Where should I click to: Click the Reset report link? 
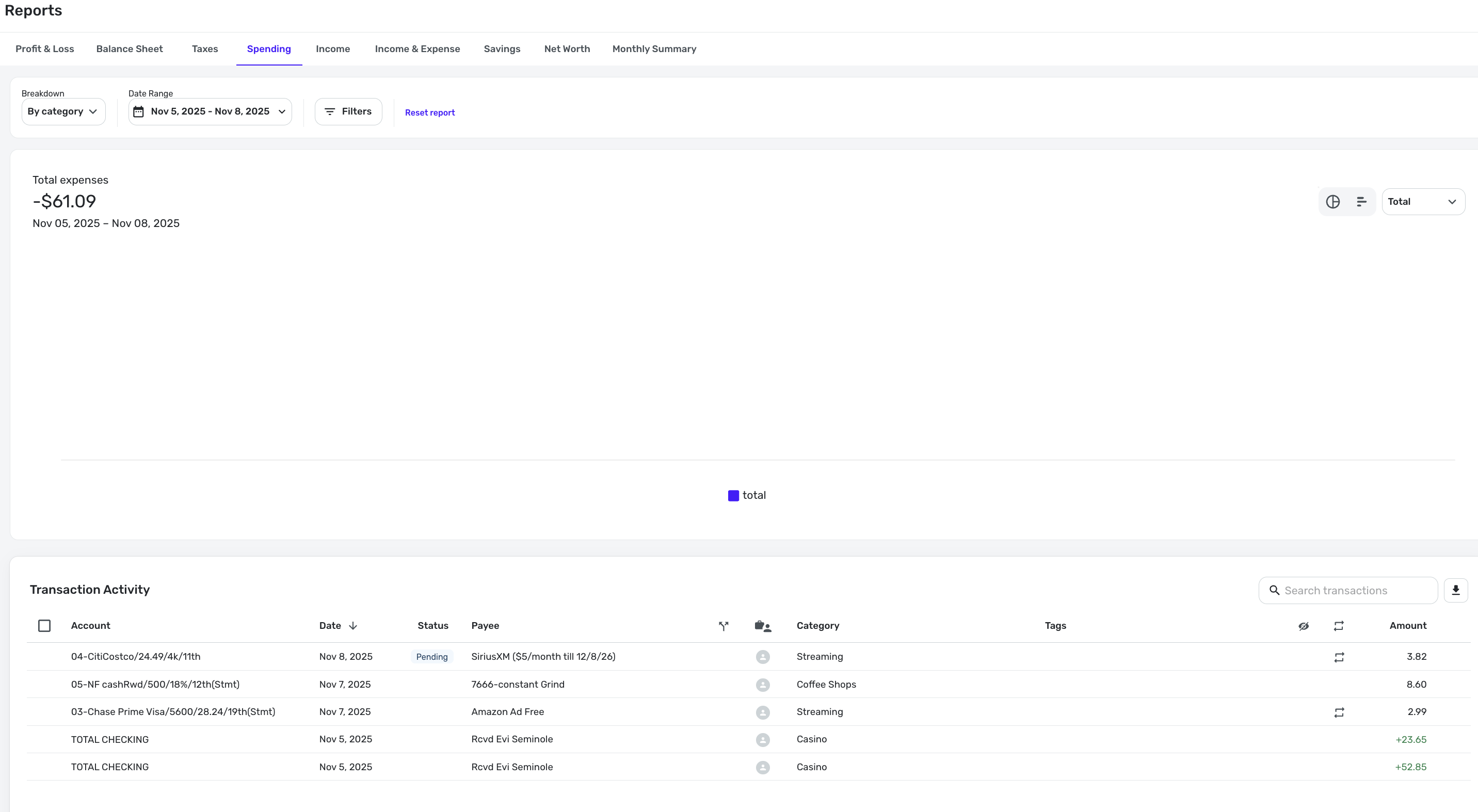point(429,112)
